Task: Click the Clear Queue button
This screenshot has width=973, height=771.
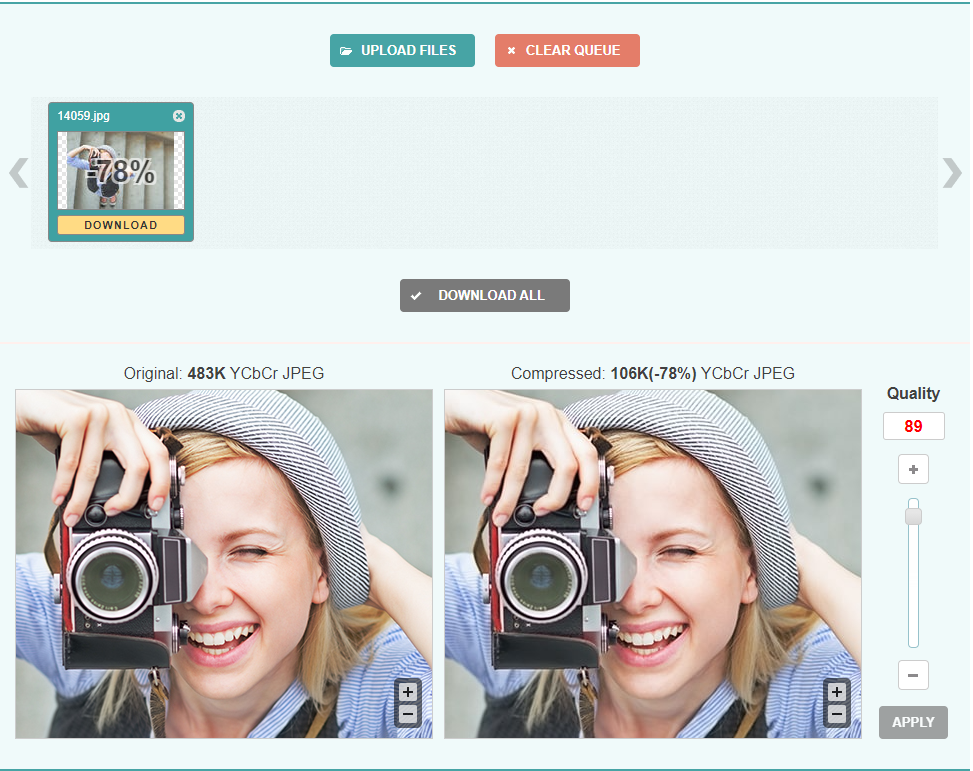Action: 567,50
